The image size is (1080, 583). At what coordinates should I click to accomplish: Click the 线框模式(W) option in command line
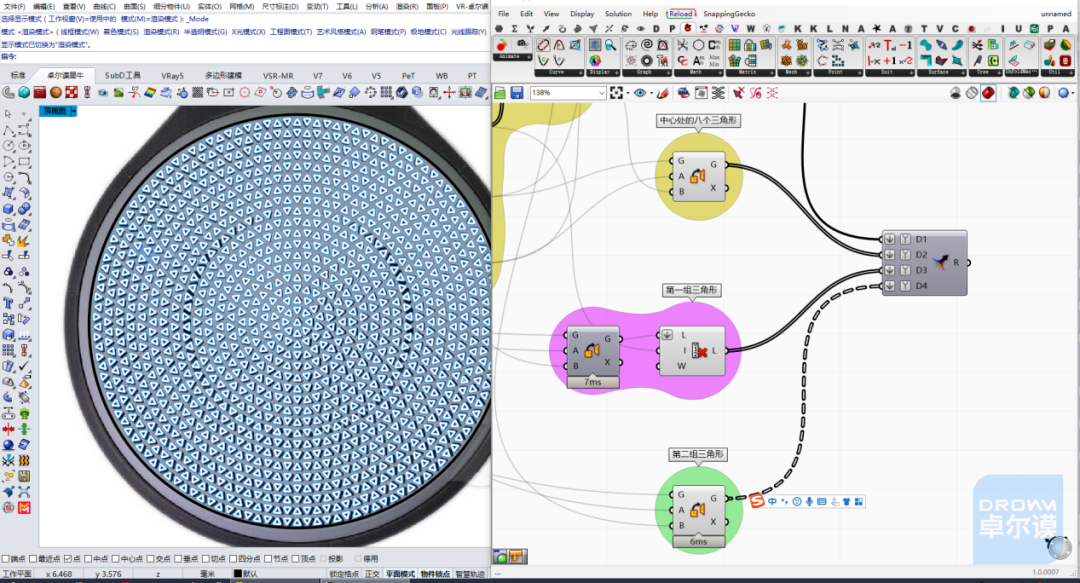click(79, 32)
